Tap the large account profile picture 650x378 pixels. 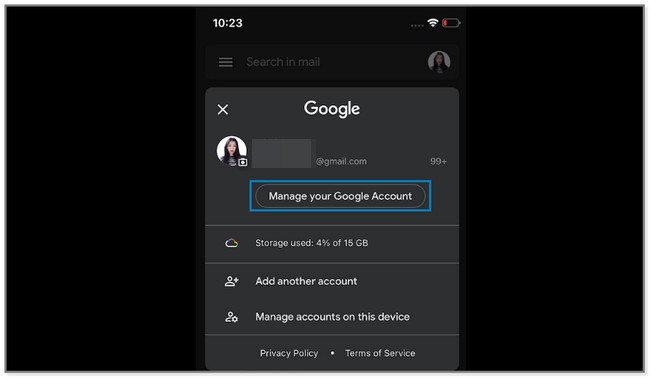[231, 150]
